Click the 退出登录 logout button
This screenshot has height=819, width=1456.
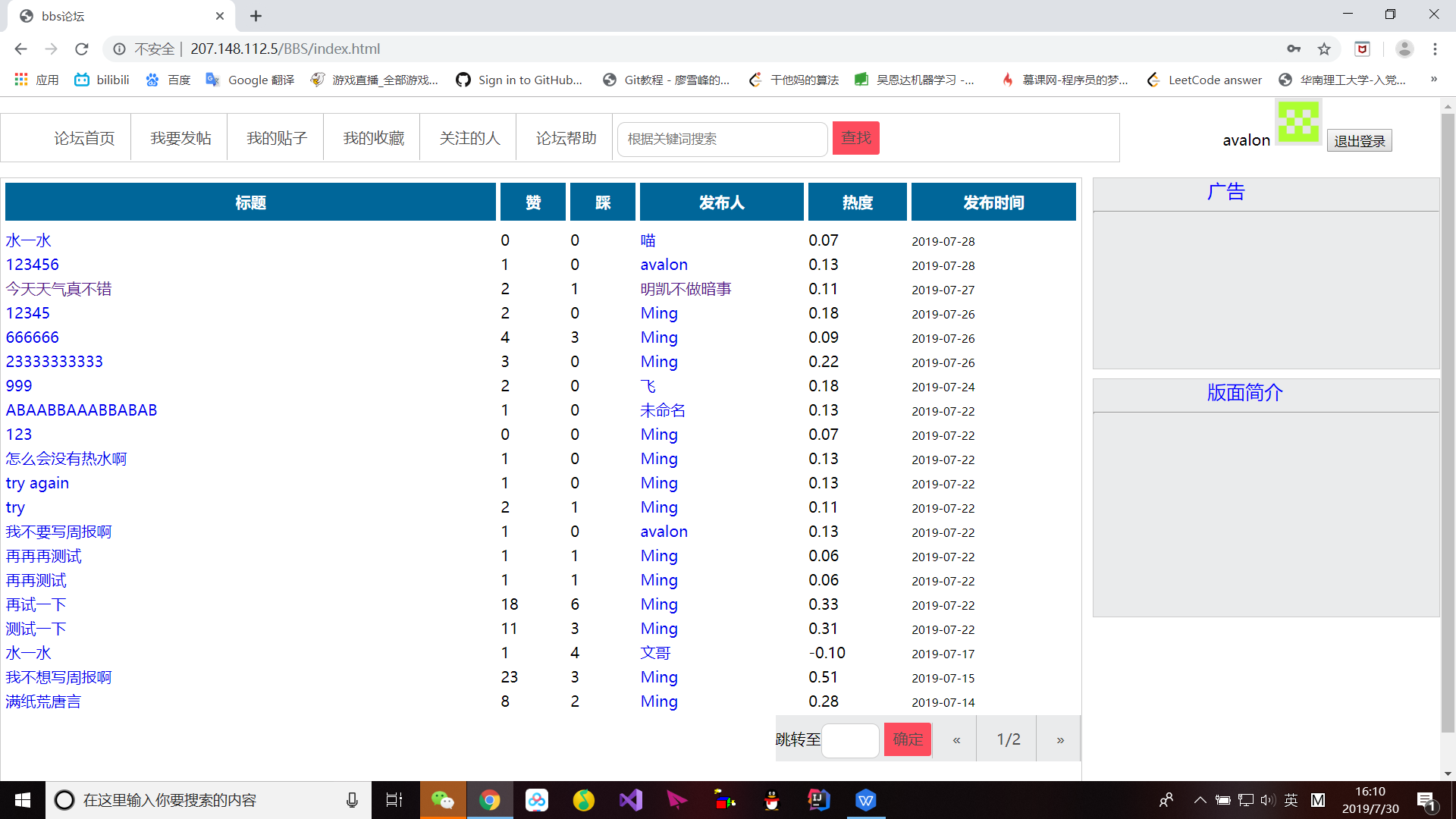(x=1359, y=141)
